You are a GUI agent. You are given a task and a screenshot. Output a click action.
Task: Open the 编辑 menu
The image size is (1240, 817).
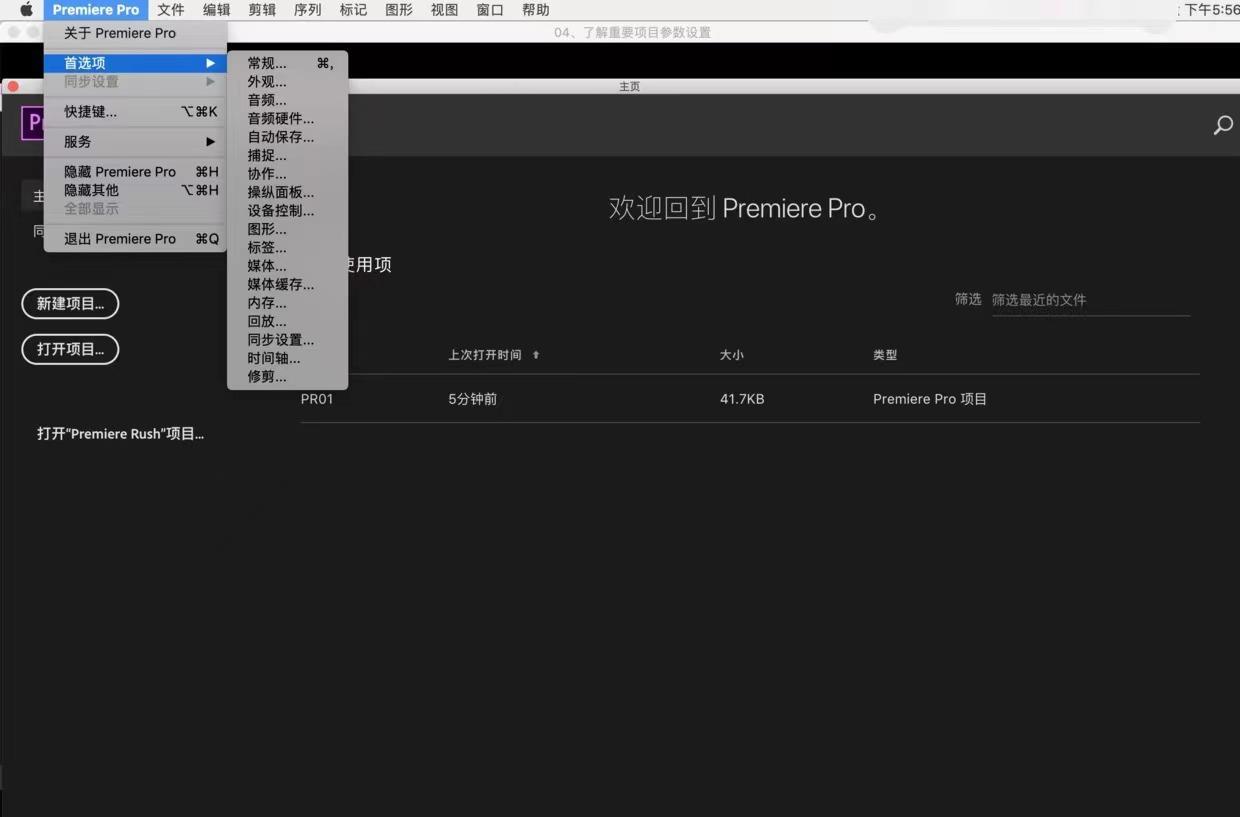coord(217,10)
